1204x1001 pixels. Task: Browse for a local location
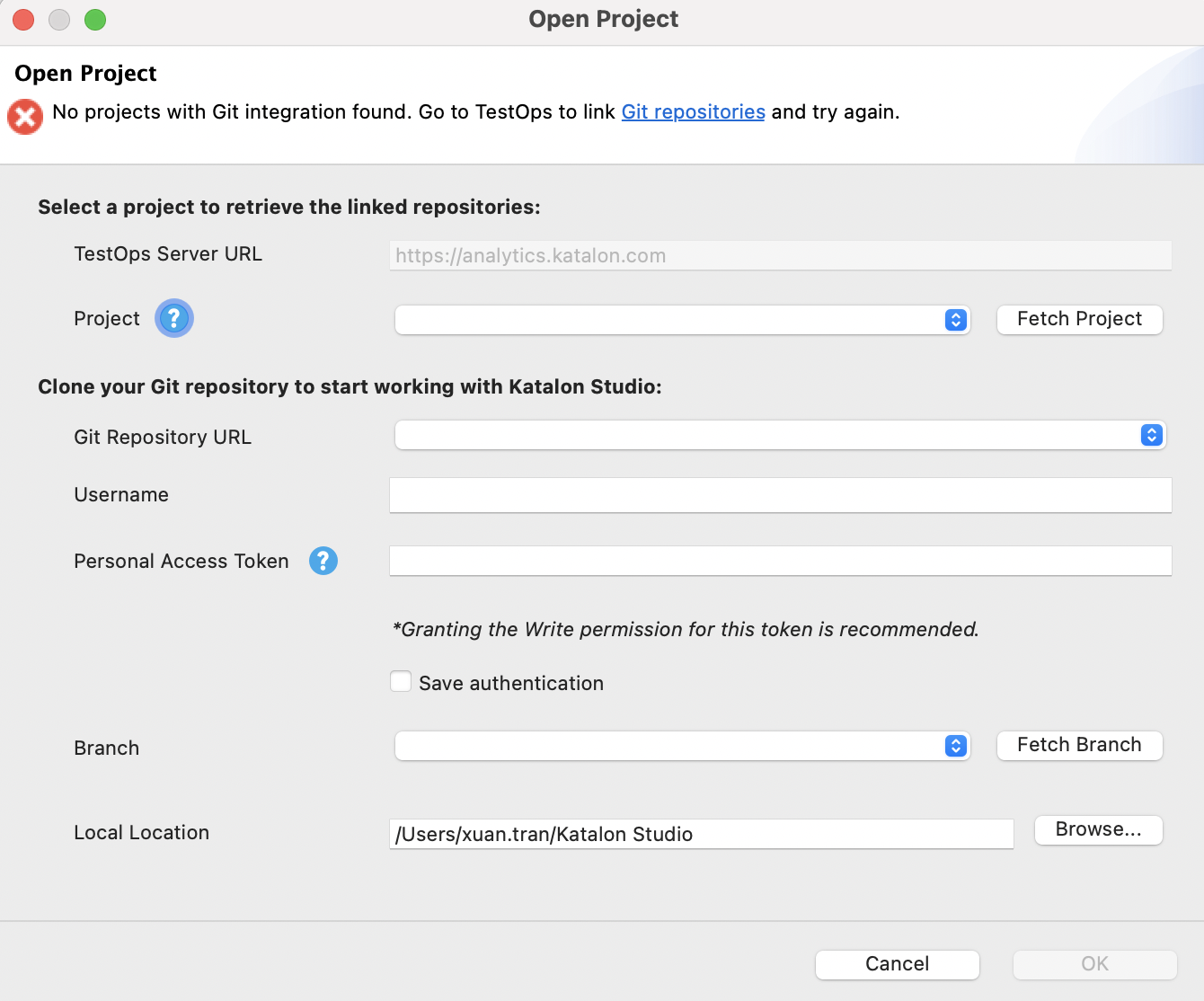(x=1098, y=829)
